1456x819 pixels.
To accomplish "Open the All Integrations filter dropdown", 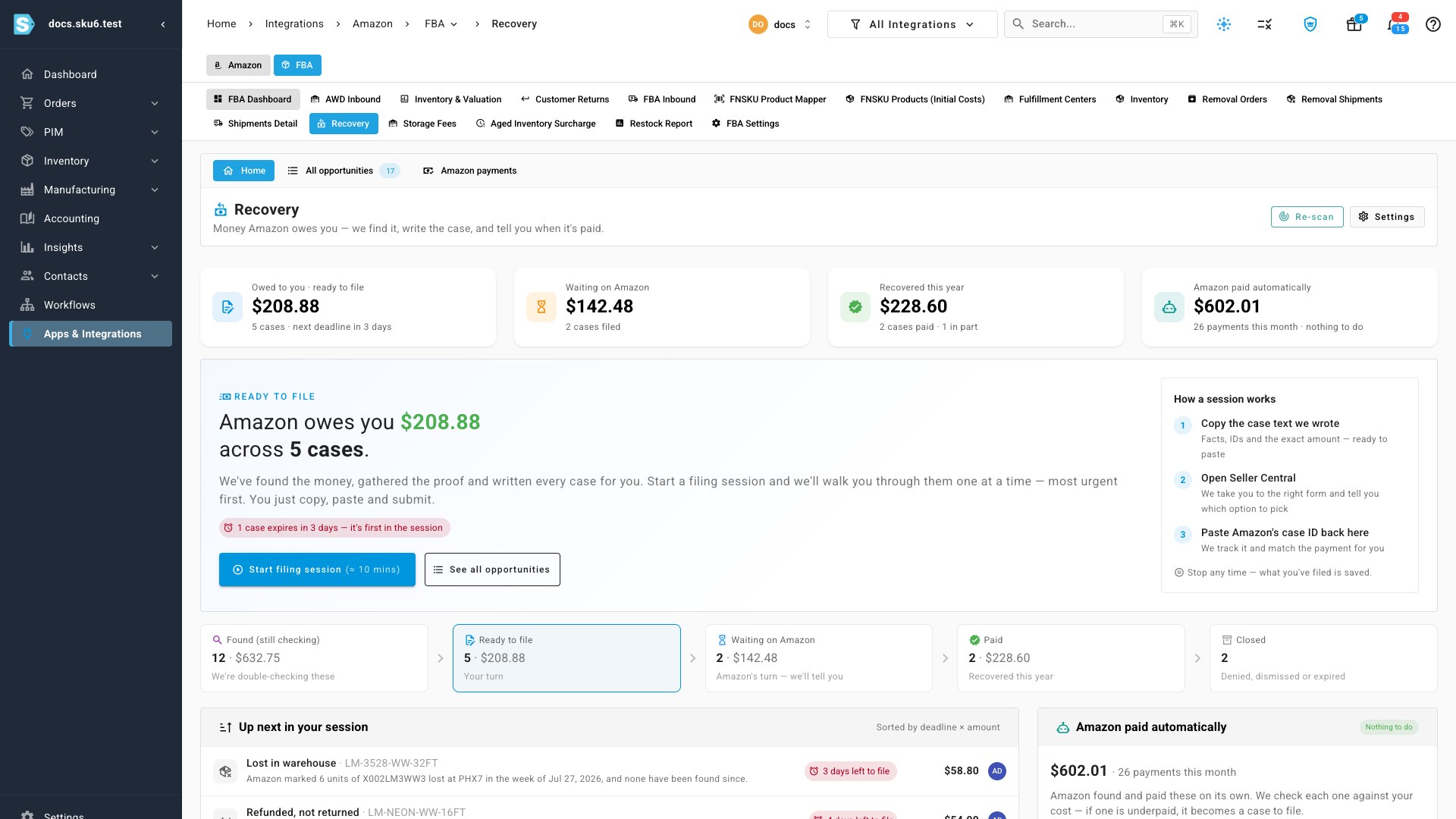I will click(x=912, y=24).
